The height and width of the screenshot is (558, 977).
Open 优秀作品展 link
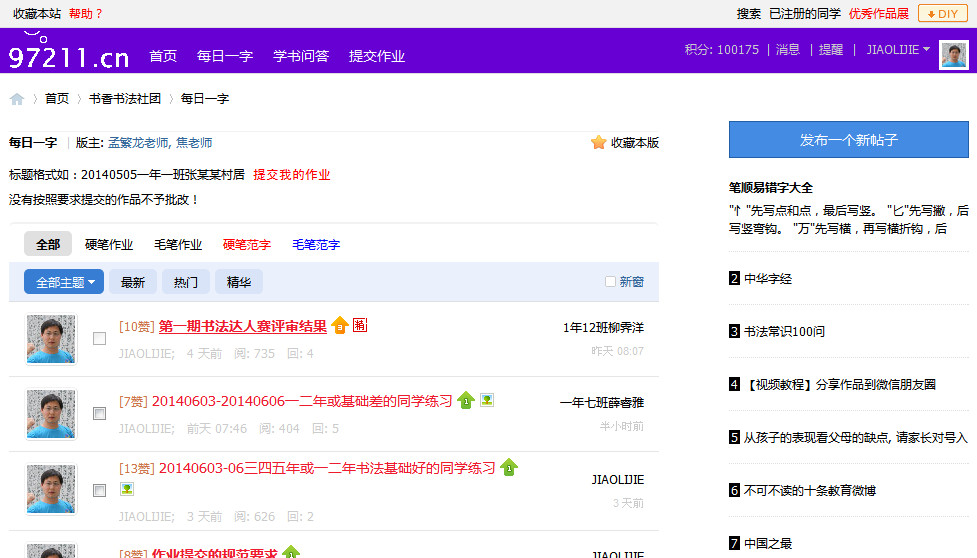click(879, 14)
